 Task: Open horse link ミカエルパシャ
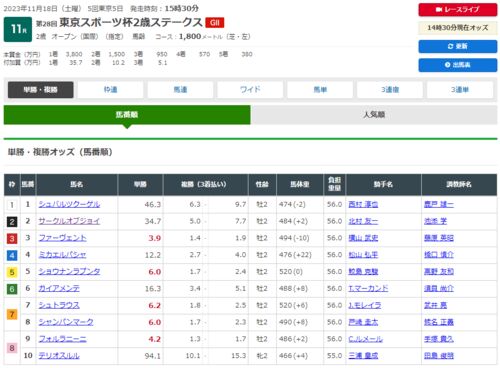point(62,255)
